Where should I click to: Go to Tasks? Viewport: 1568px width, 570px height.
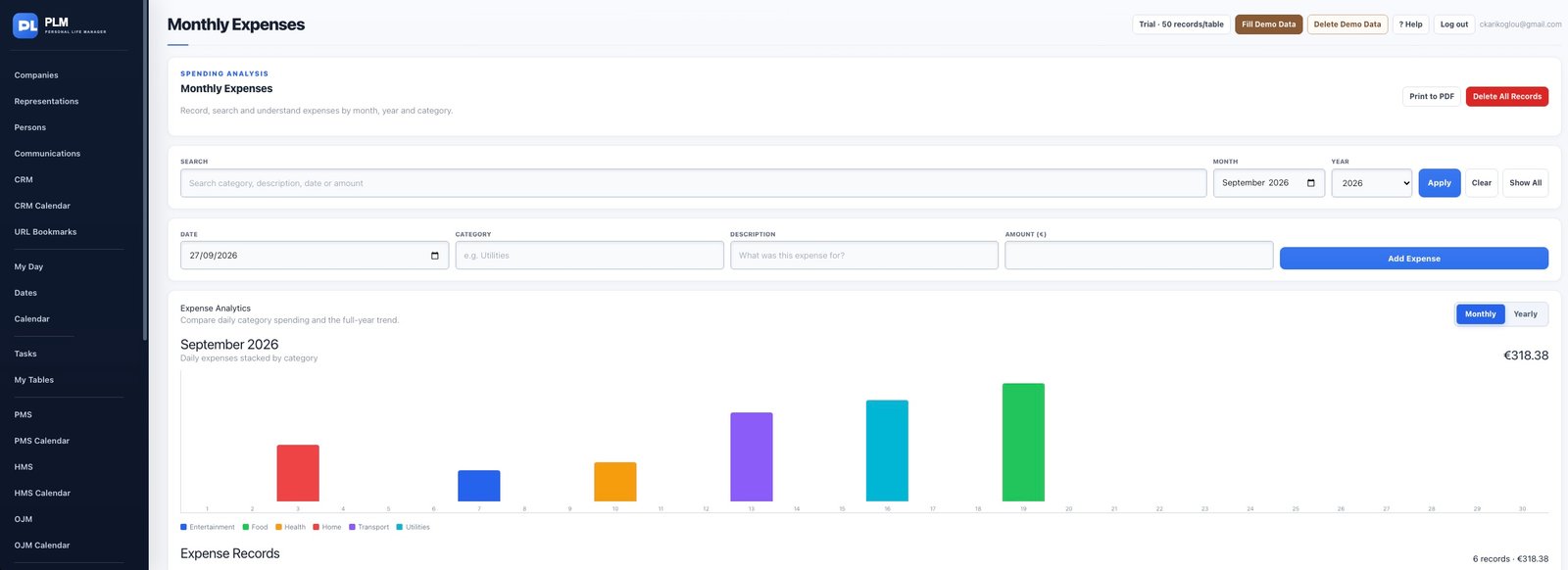[25, 354]
